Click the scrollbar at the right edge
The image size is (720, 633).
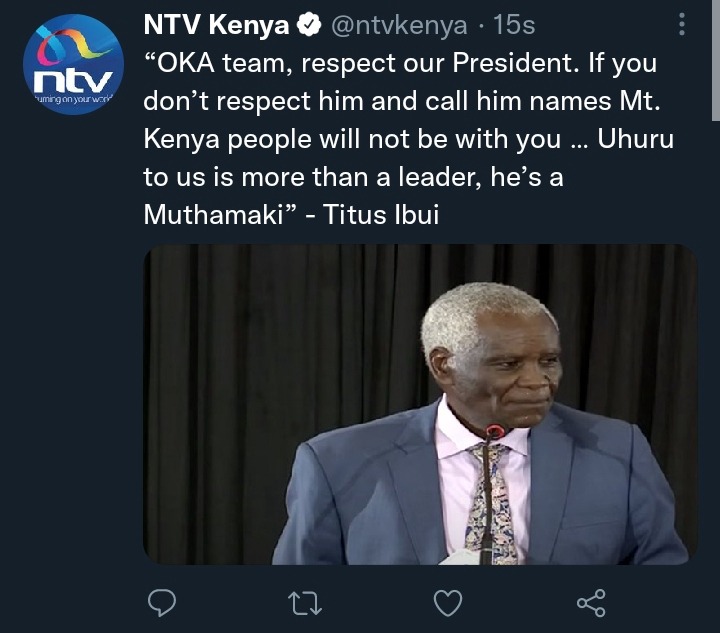pyautogui.click(x=716, y=60)
